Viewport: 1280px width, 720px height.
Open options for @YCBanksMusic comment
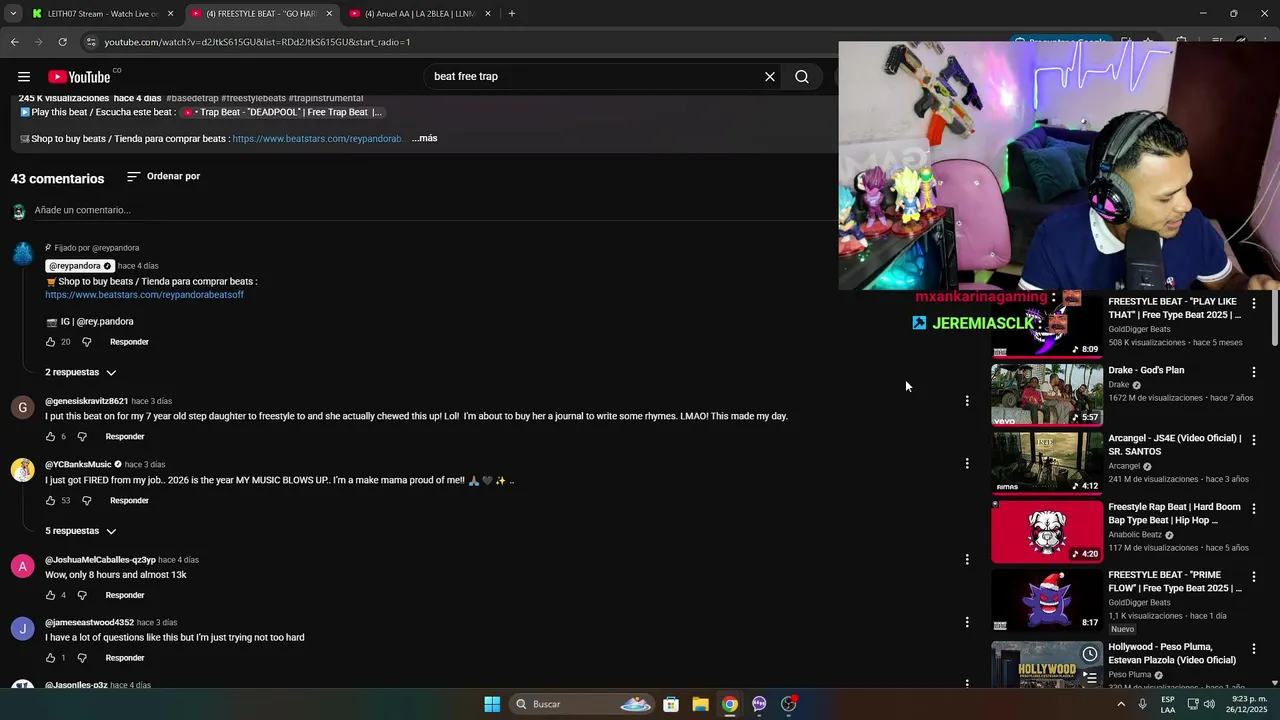tap(967, 464)
